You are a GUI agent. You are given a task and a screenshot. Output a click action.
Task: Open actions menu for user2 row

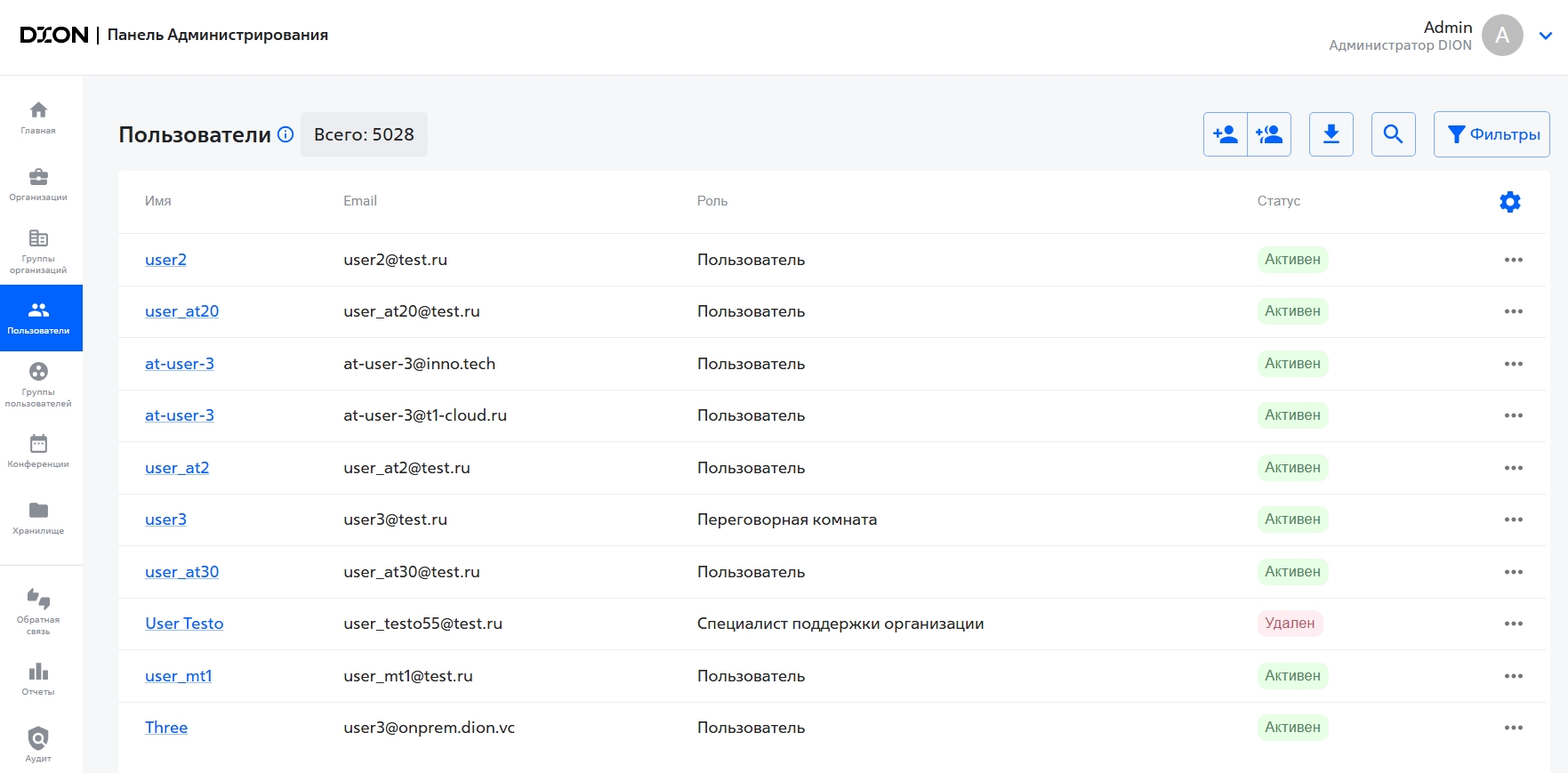click(x=1514, y=260)
